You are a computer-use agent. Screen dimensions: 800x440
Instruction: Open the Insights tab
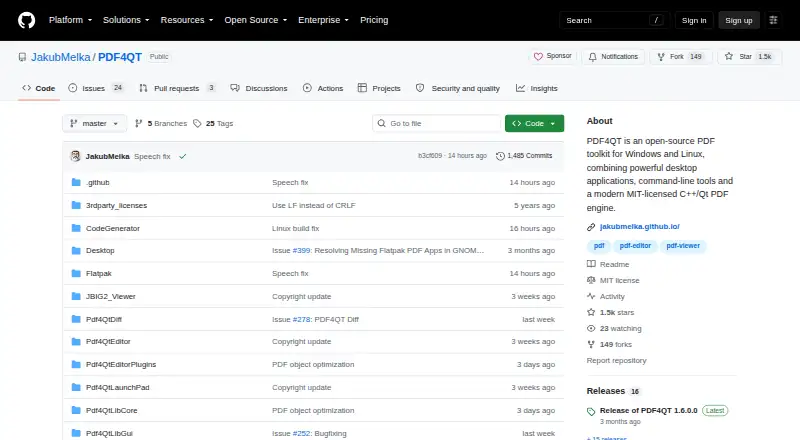537,88
